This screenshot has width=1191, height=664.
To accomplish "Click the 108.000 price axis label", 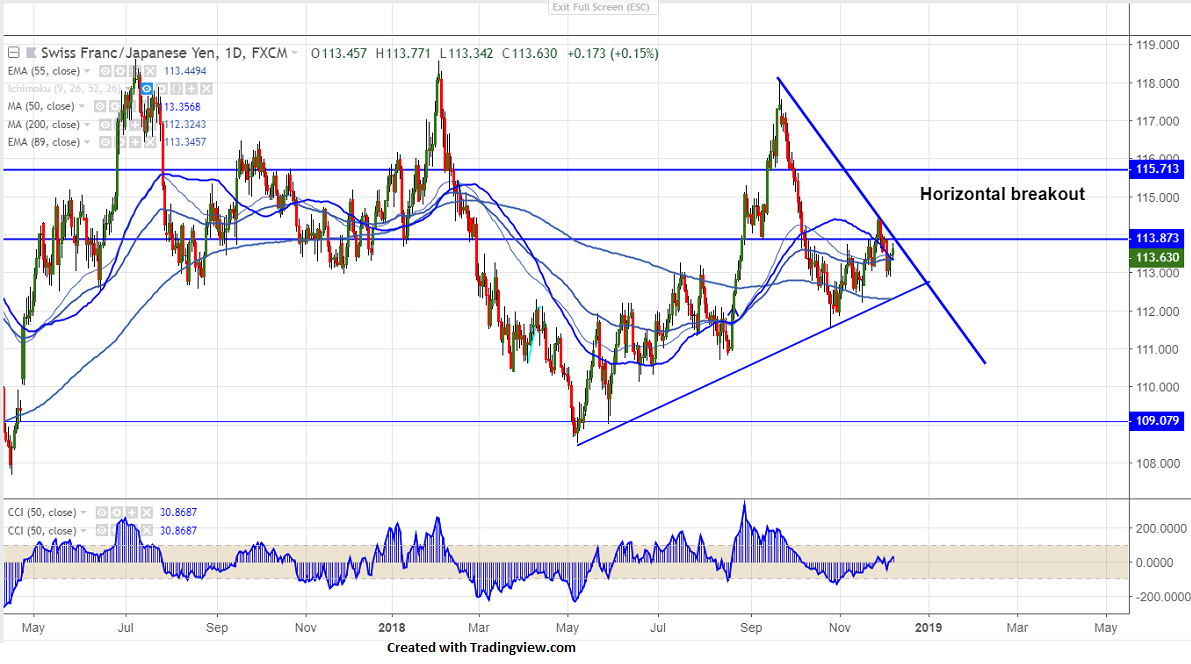I will 1158,463.
